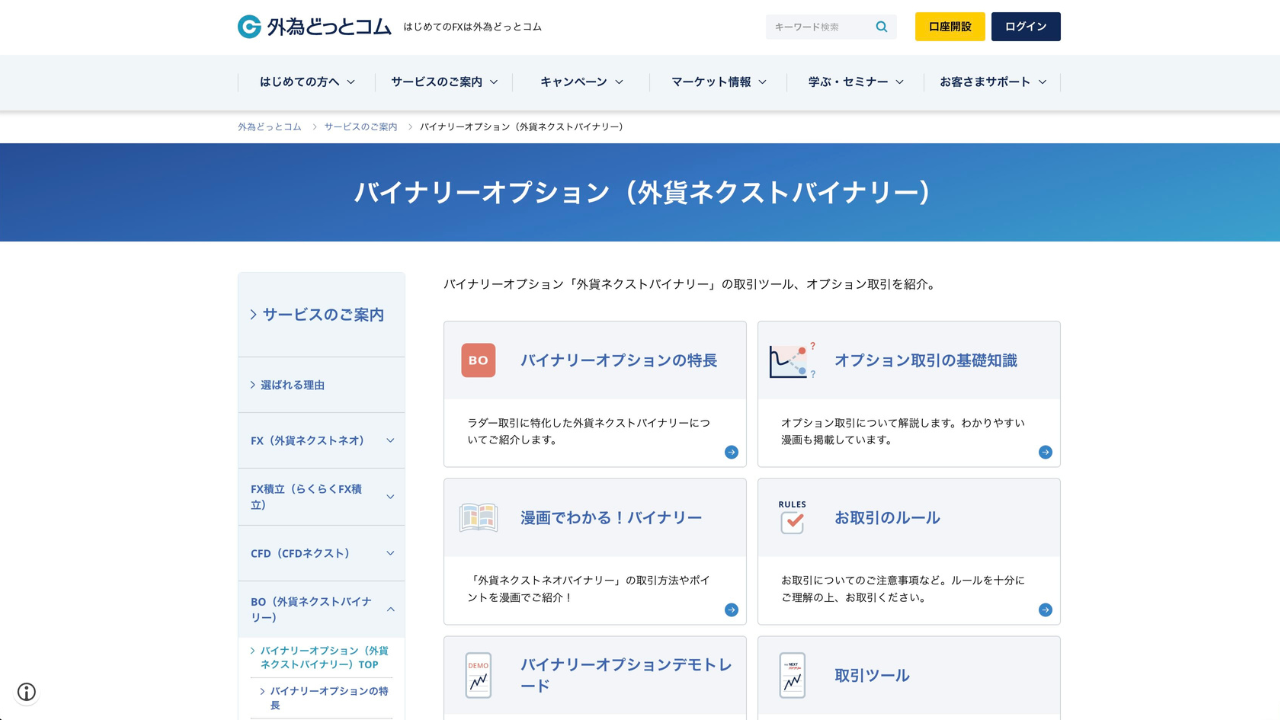Go to サービスのご案内 breadcrumb link
The image size is (1280, 720).
[x=361, y=127]
